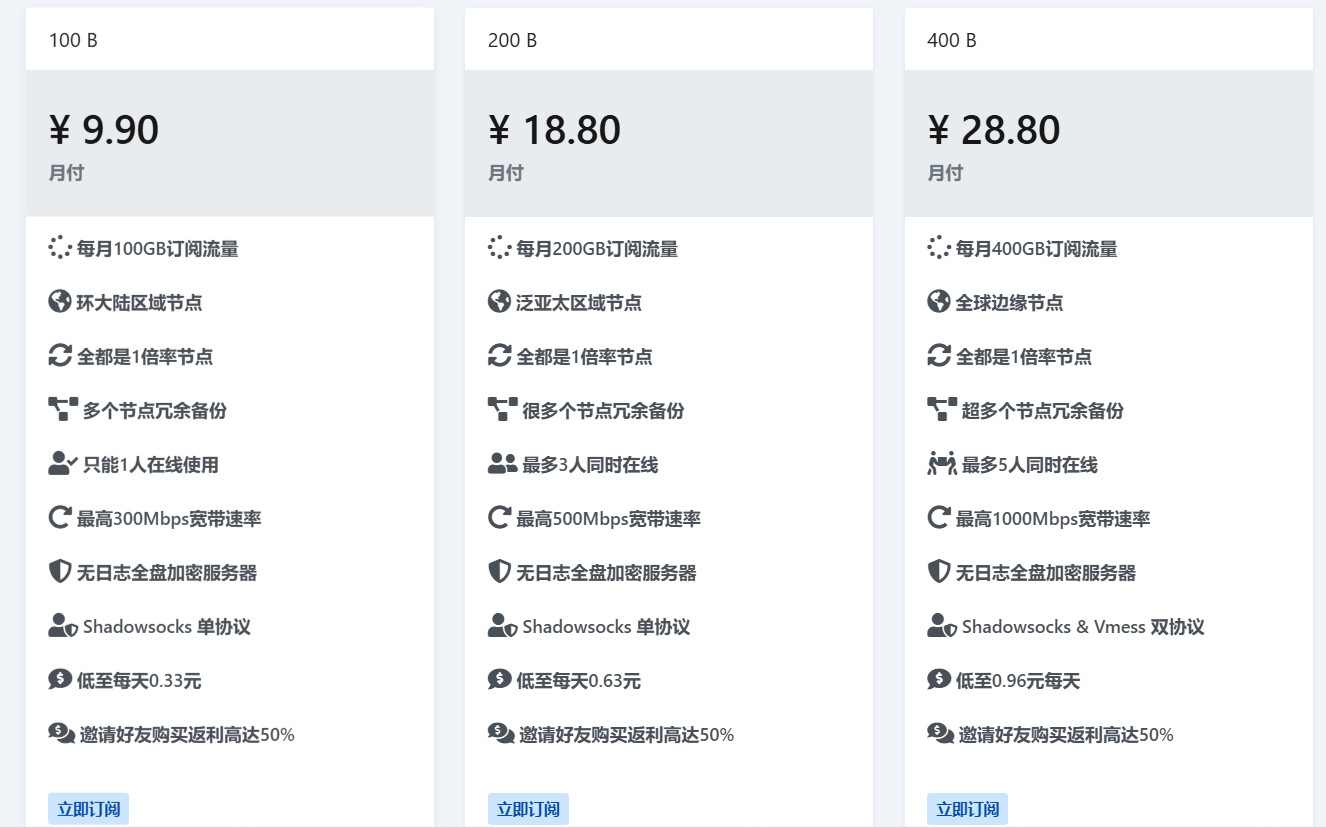Click 邀请好友购买返利高达50% text in 400 B plan
This screenshot has width=1326, height=828.
pyautogui.click(x=1066, y=735)
